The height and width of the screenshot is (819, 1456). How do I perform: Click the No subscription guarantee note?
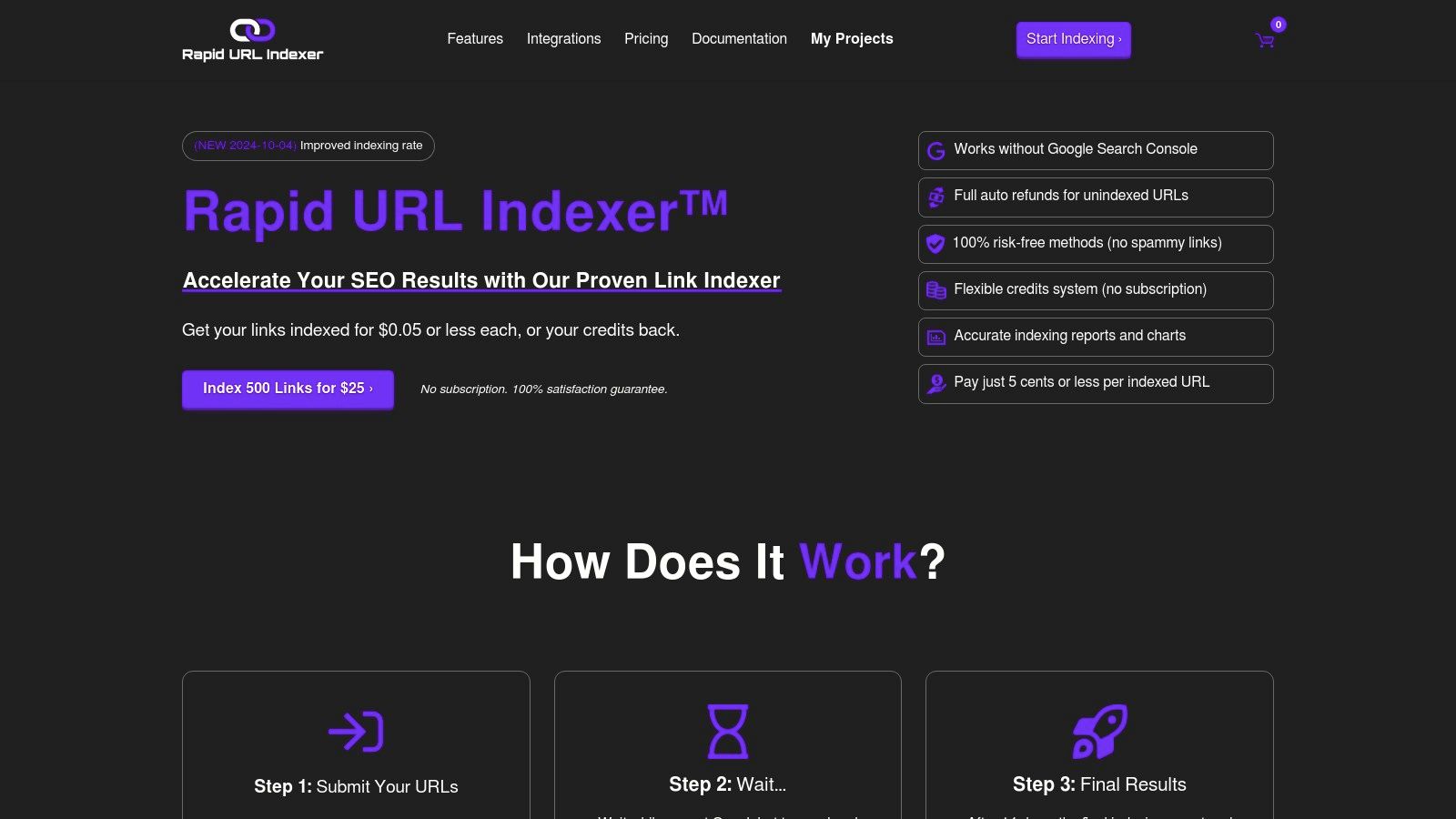point(544,389)
